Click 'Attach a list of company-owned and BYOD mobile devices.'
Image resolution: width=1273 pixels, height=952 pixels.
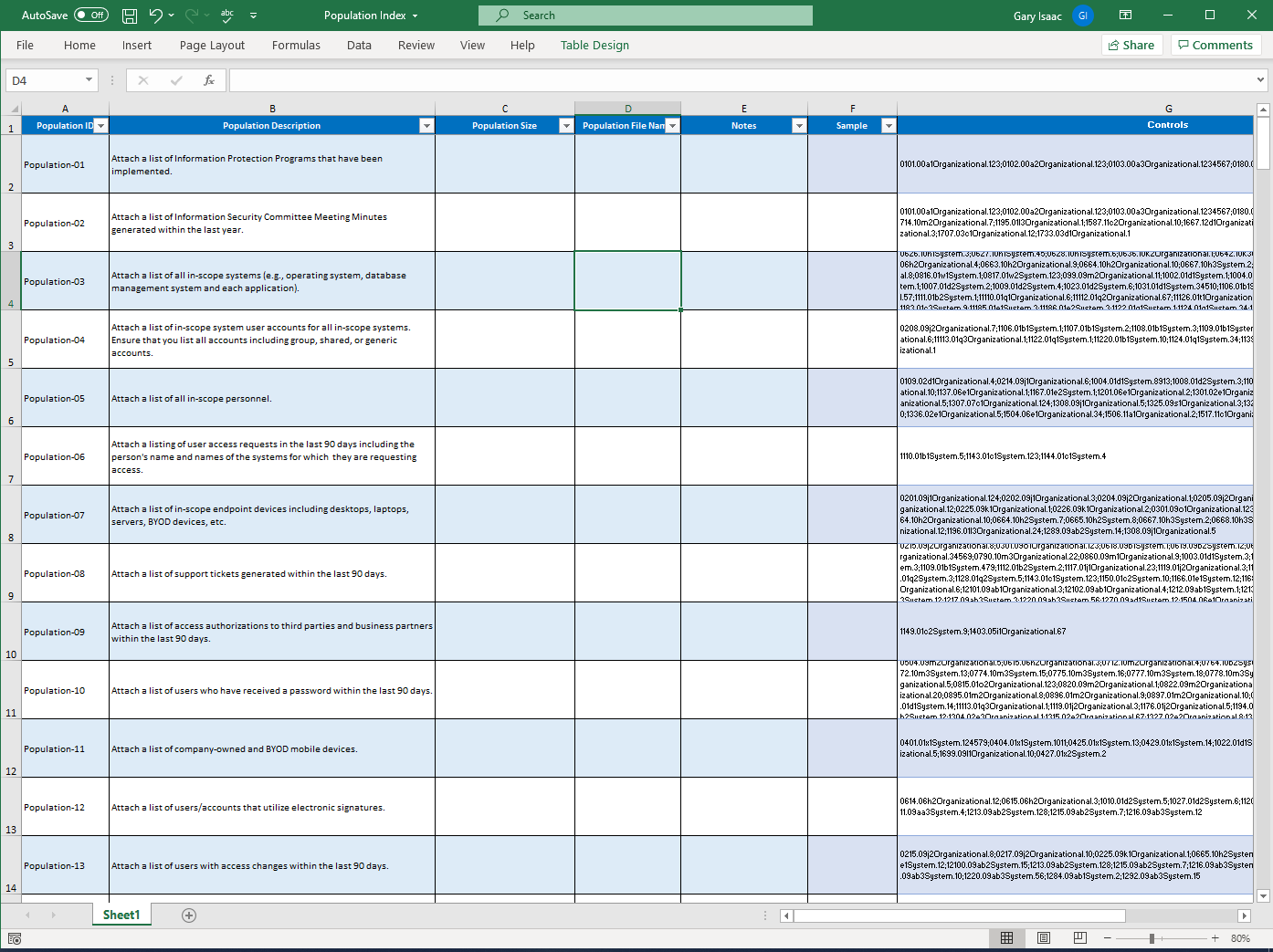click(272, 748)
